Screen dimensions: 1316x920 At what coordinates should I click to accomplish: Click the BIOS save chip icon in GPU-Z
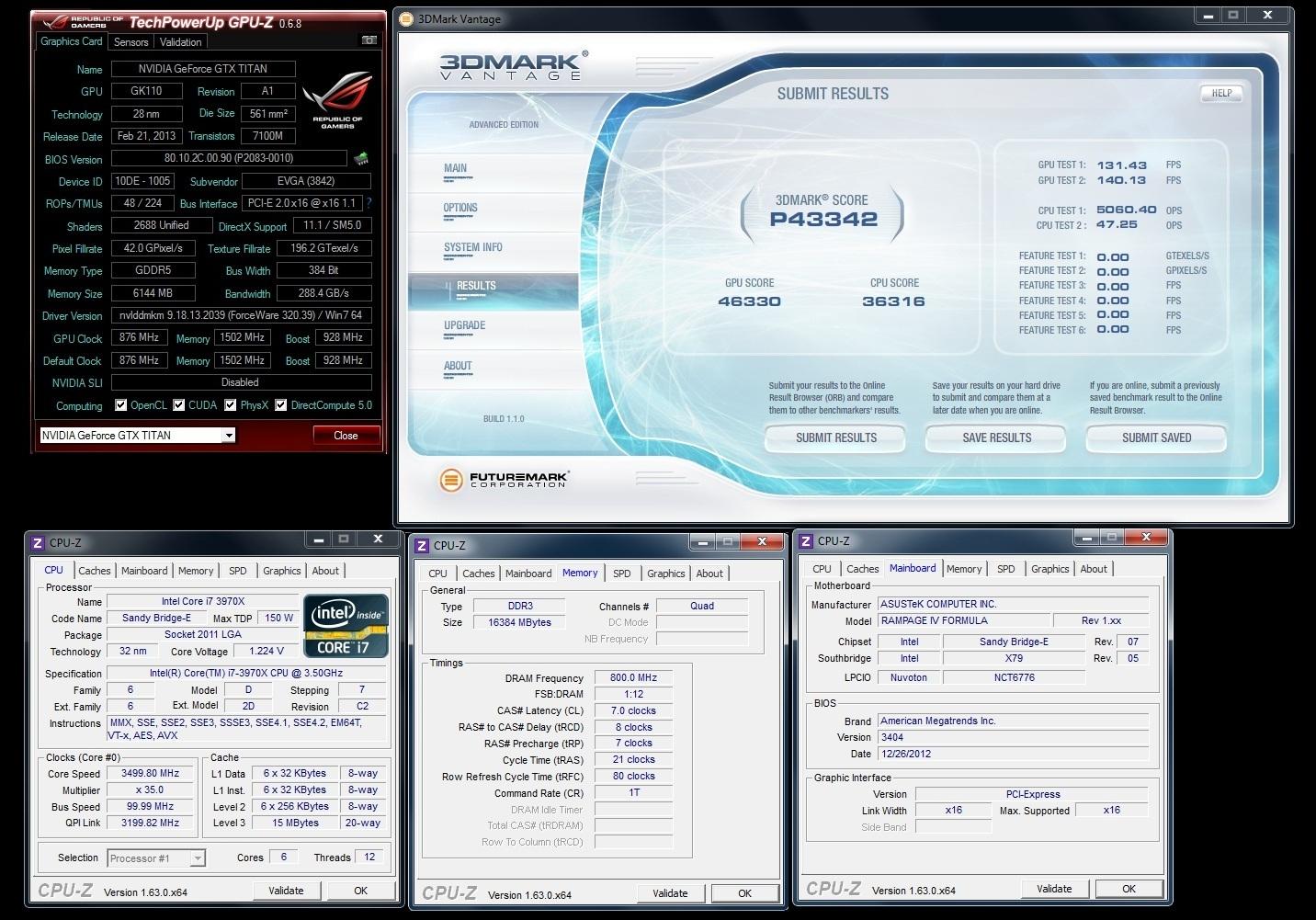tap(361, 158)
